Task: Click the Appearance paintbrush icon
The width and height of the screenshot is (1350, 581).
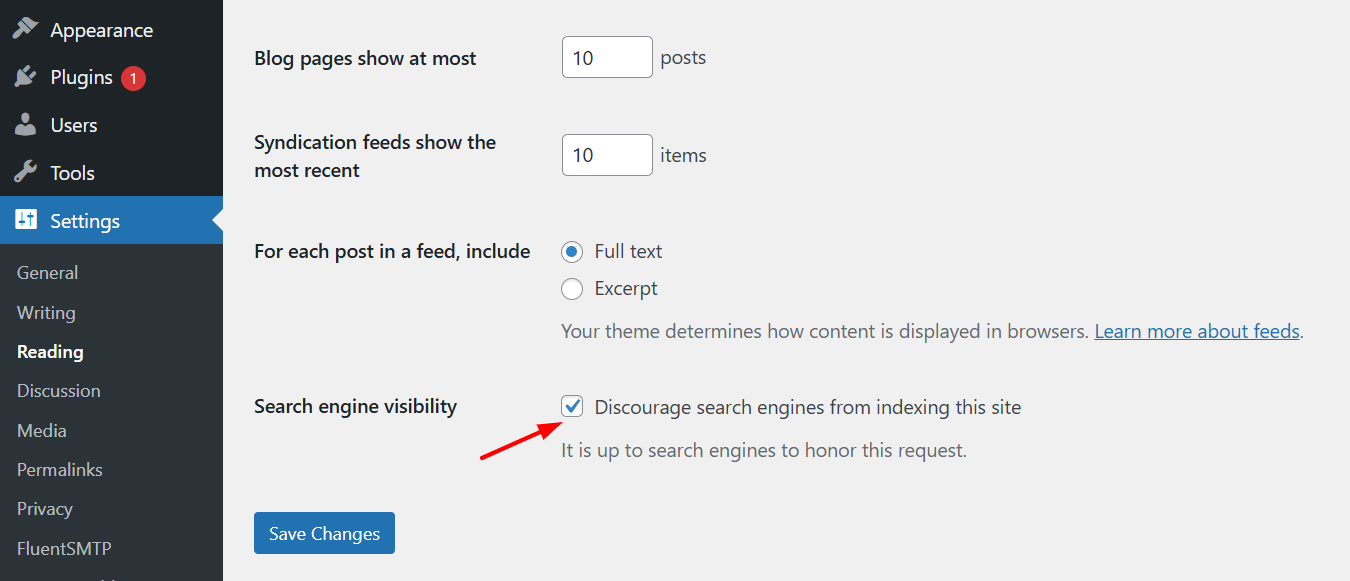Action: click(26, 29)
